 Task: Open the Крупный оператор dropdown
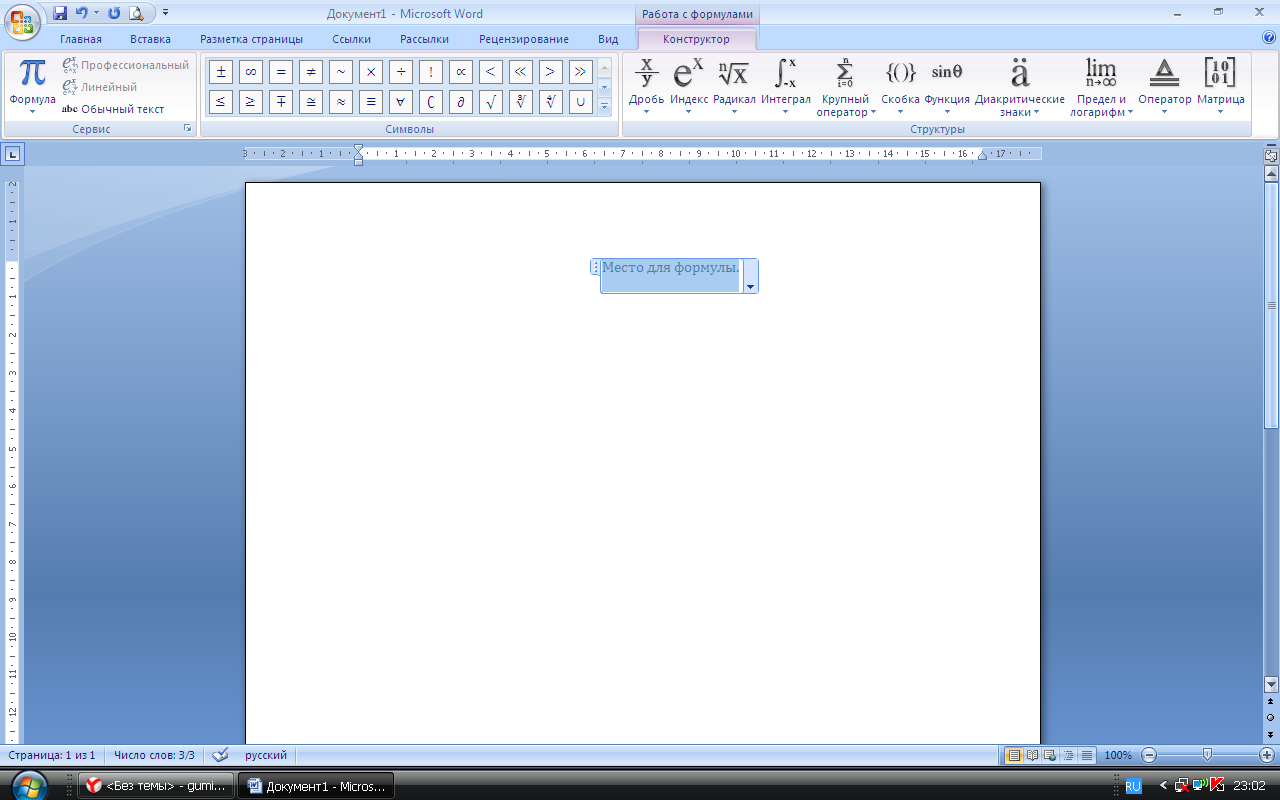(845, 88)
